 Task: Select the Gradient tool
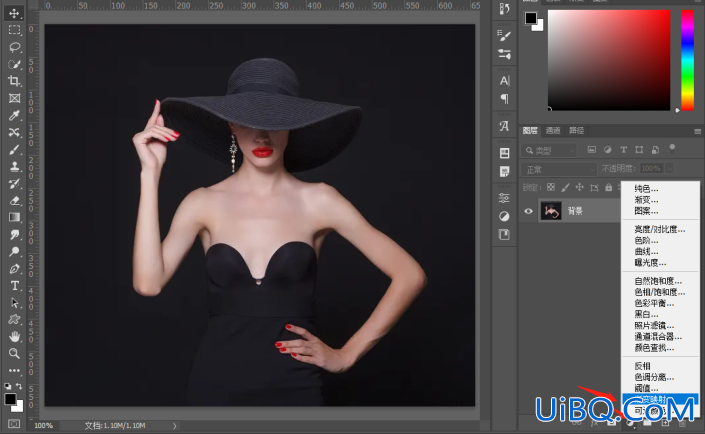[14, 217]
